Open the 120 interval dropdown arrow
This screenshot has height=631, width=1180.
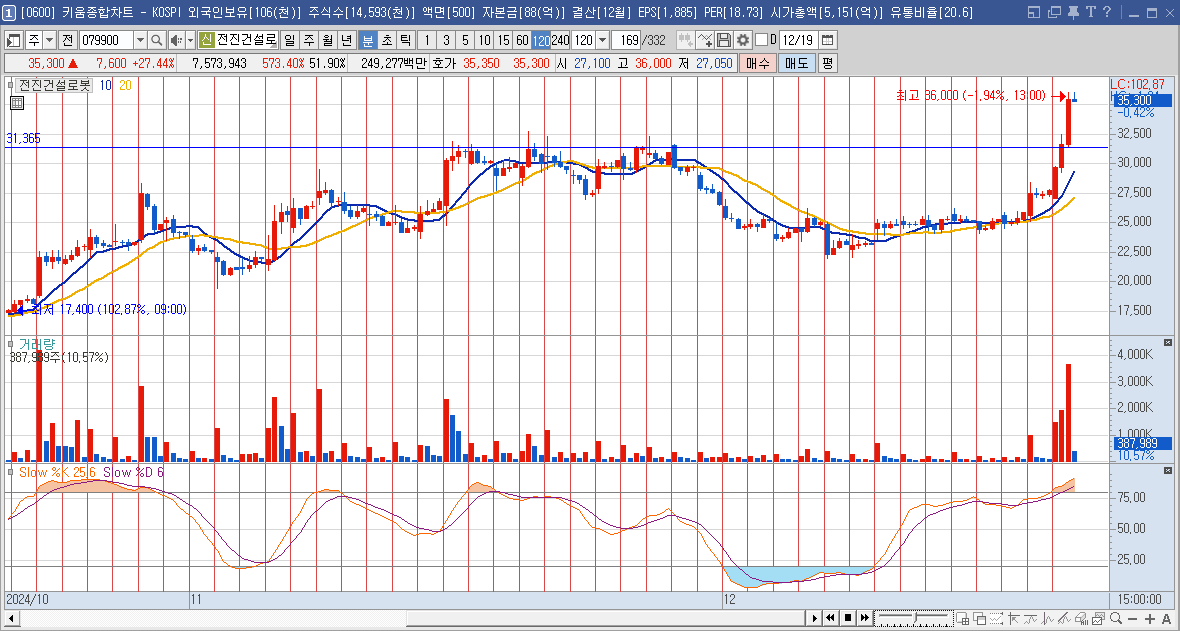602,40
